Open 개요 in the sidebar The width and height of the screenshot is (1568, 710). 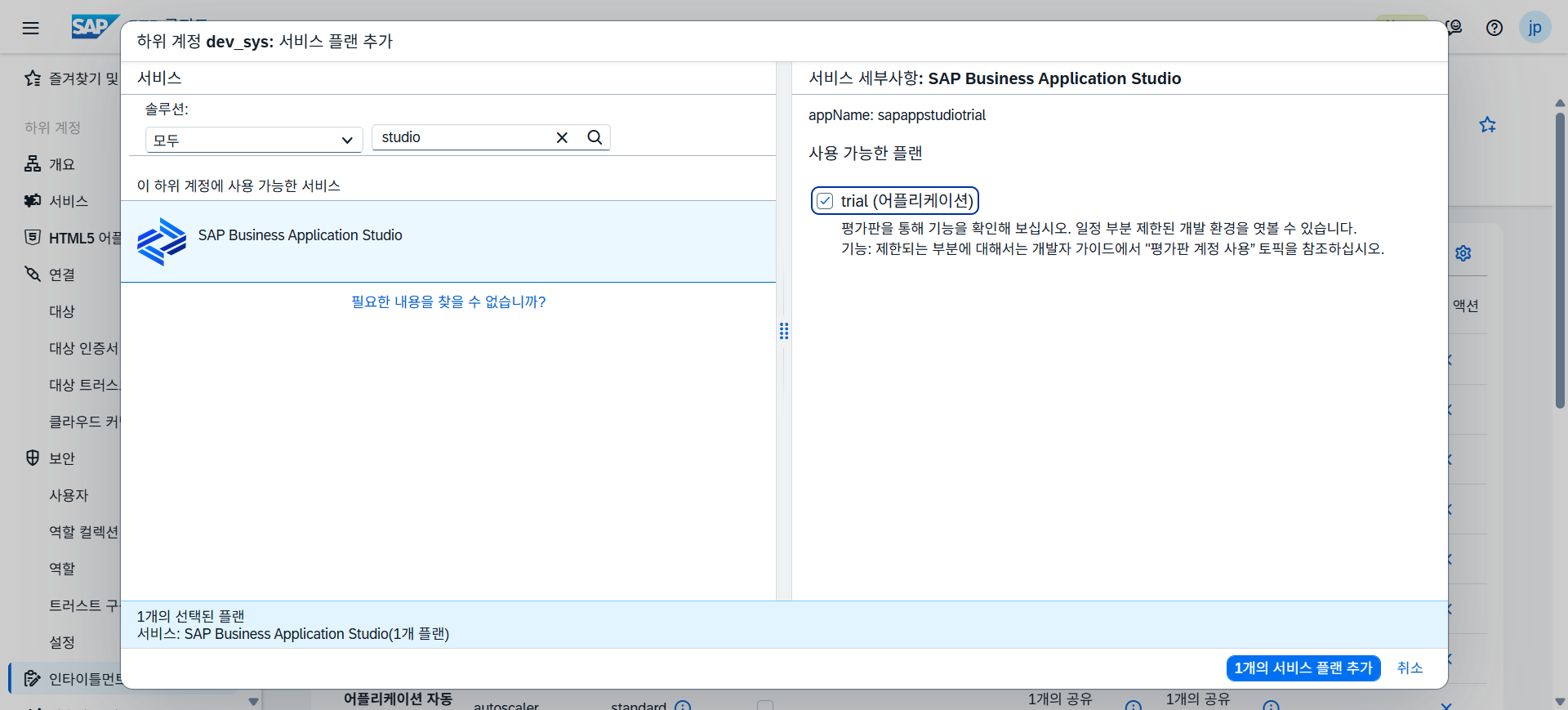pos(62,164)
